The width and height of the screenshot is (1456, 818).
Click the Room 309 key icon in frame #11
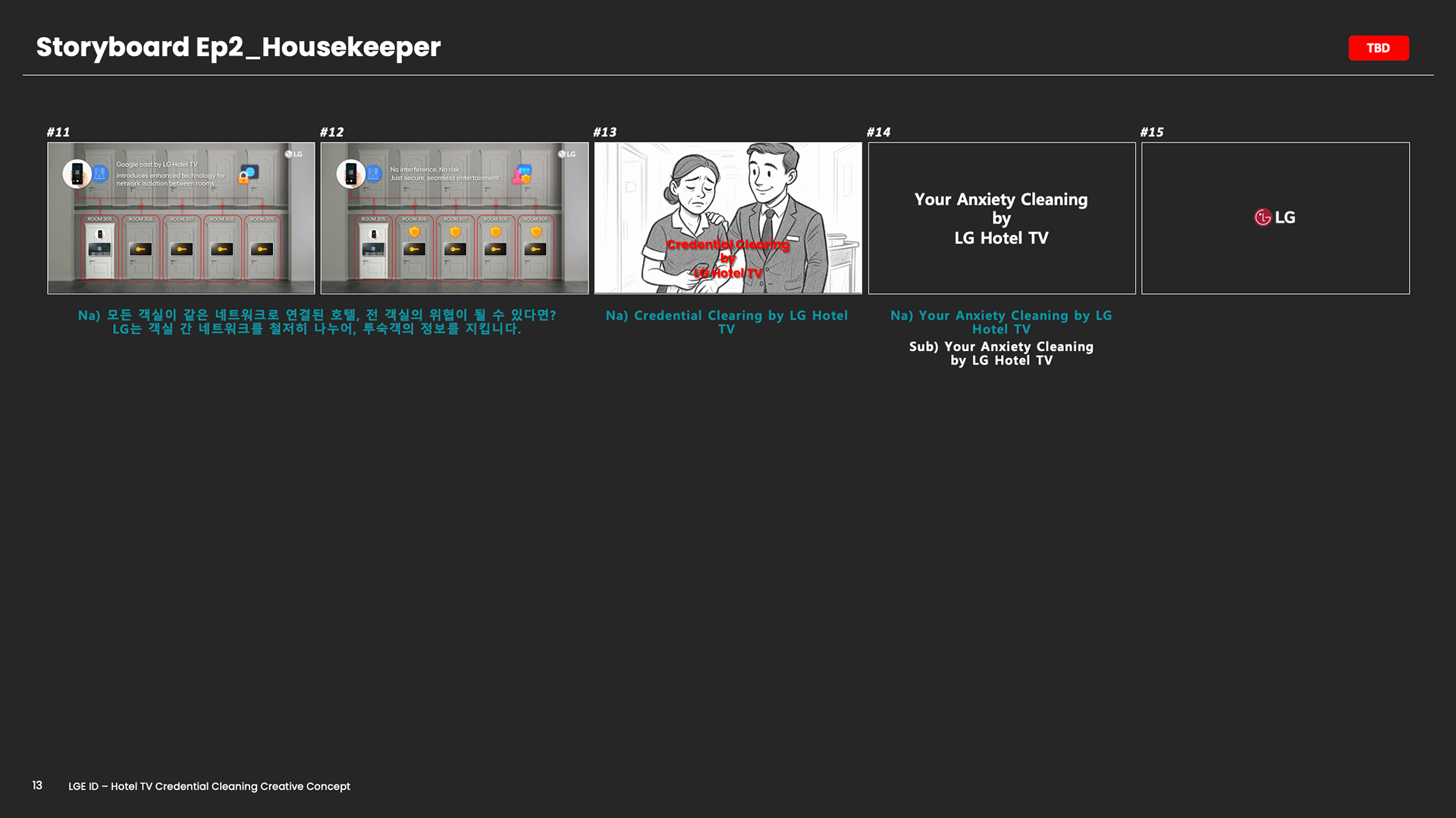[262, 249]
